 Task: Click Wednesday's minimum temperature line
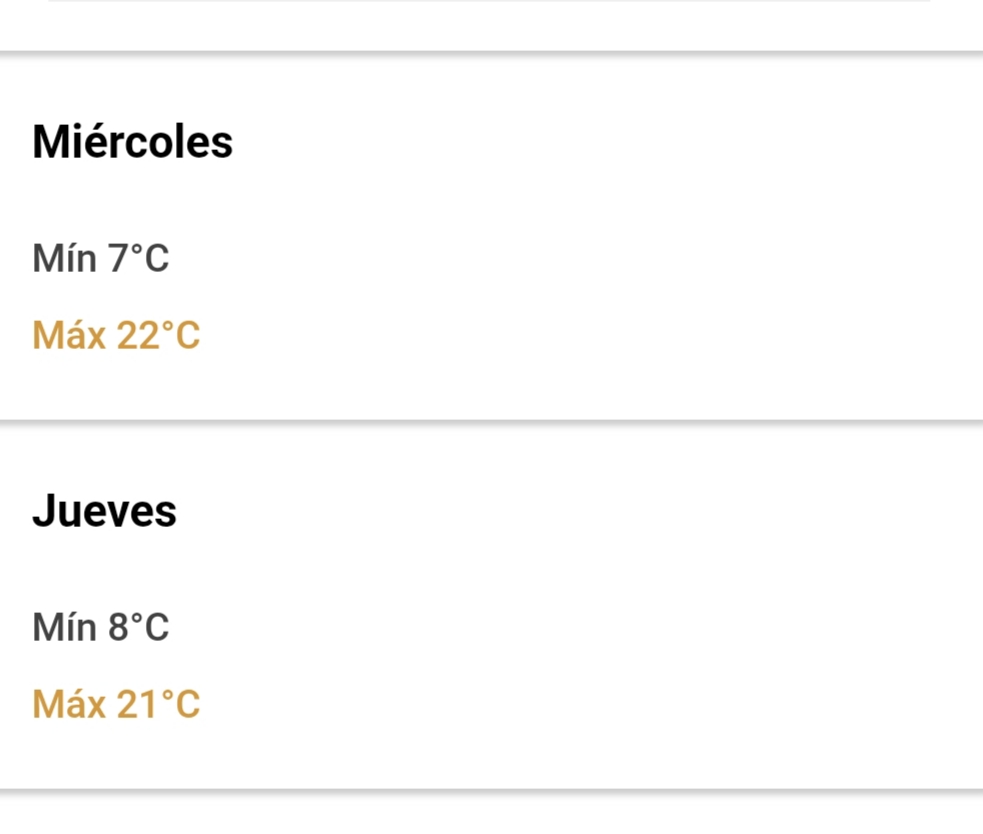pos(100,259)
